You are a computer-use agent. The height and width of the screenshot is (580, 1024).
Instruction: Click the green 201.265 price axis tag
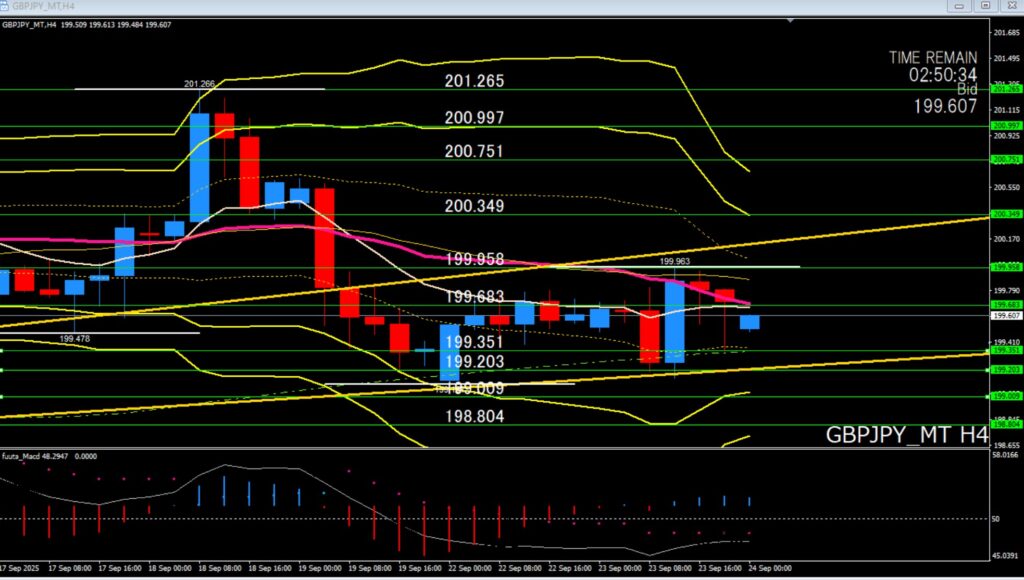click(x=1004, y=89)
